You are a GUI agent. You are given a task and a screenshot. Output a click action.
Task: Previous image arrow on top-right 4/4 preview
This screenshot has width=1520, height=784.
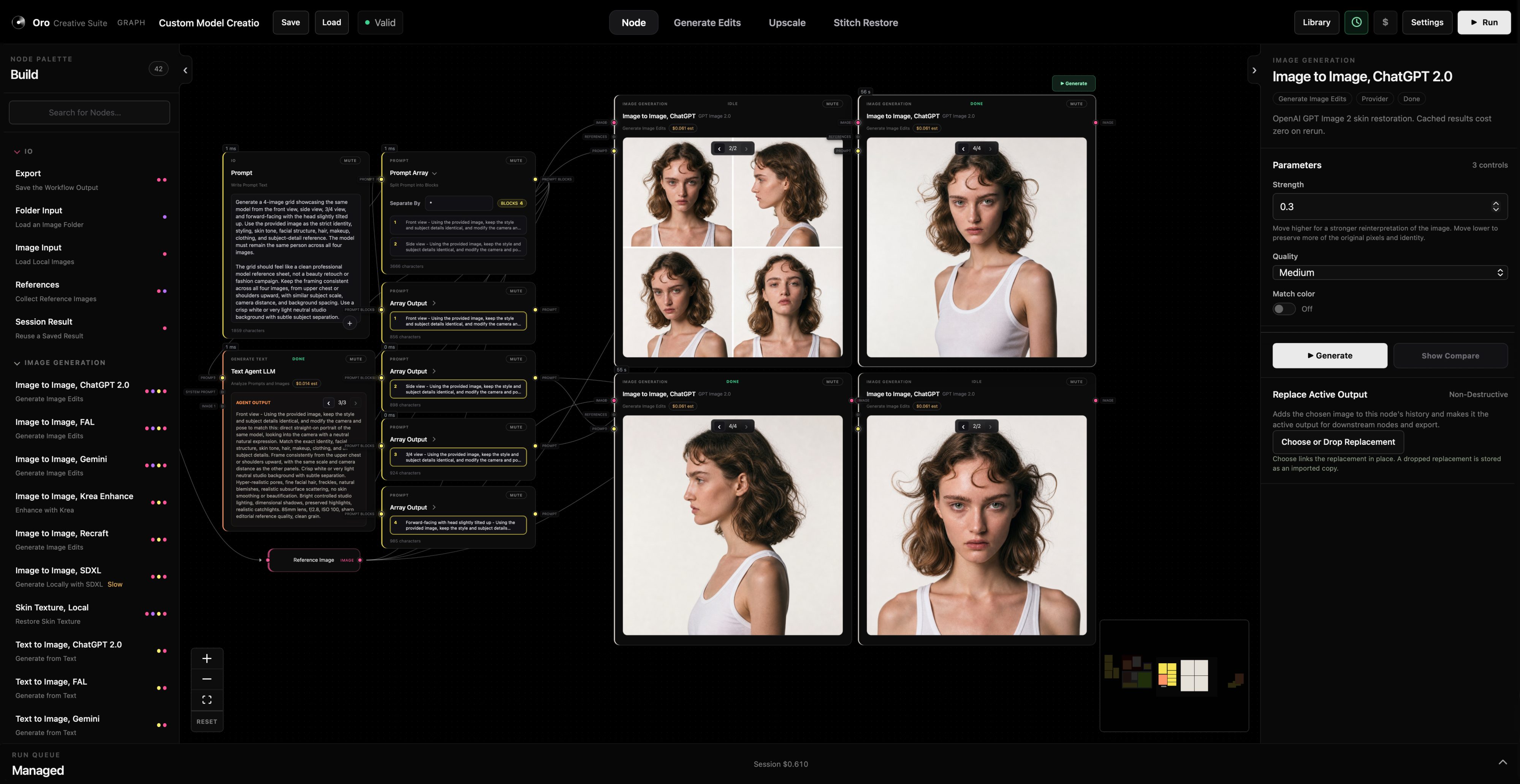(963, 149)
